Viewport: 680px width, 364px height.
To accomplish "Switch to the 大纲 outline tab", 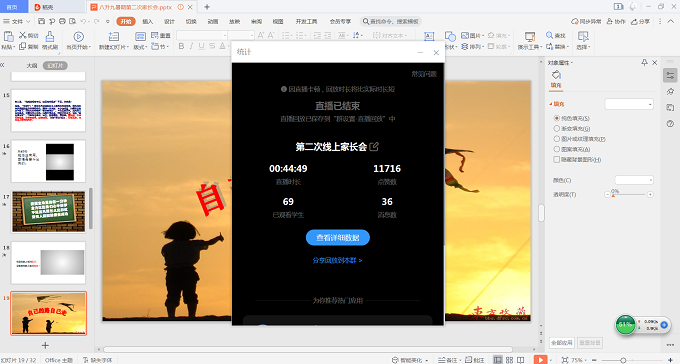I will [32, 66].
